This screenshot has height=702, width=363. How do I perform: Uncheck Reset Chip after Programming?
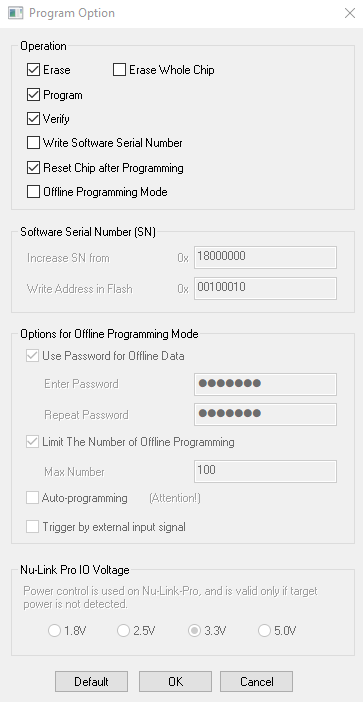[x=33, y=168]
